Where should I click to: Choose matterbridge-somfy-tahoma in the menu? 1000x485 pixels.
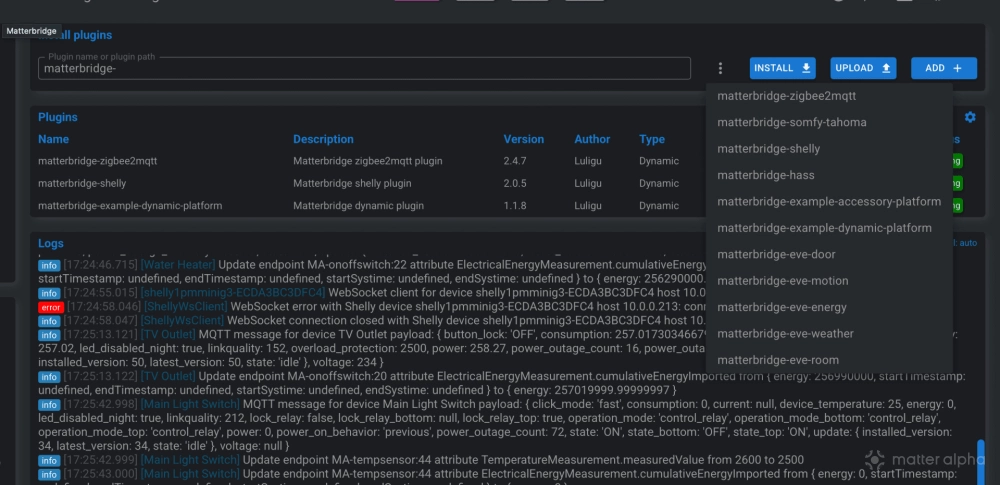791,122
